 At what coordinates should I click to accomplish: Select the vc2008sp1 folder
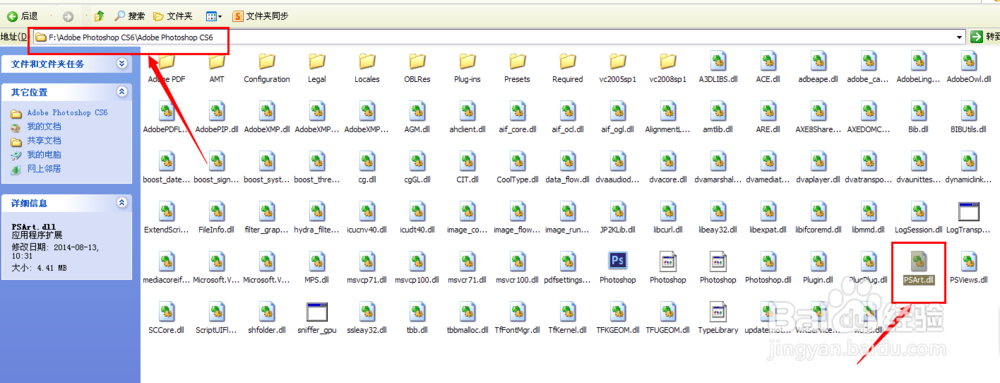(x=667, y=68)
